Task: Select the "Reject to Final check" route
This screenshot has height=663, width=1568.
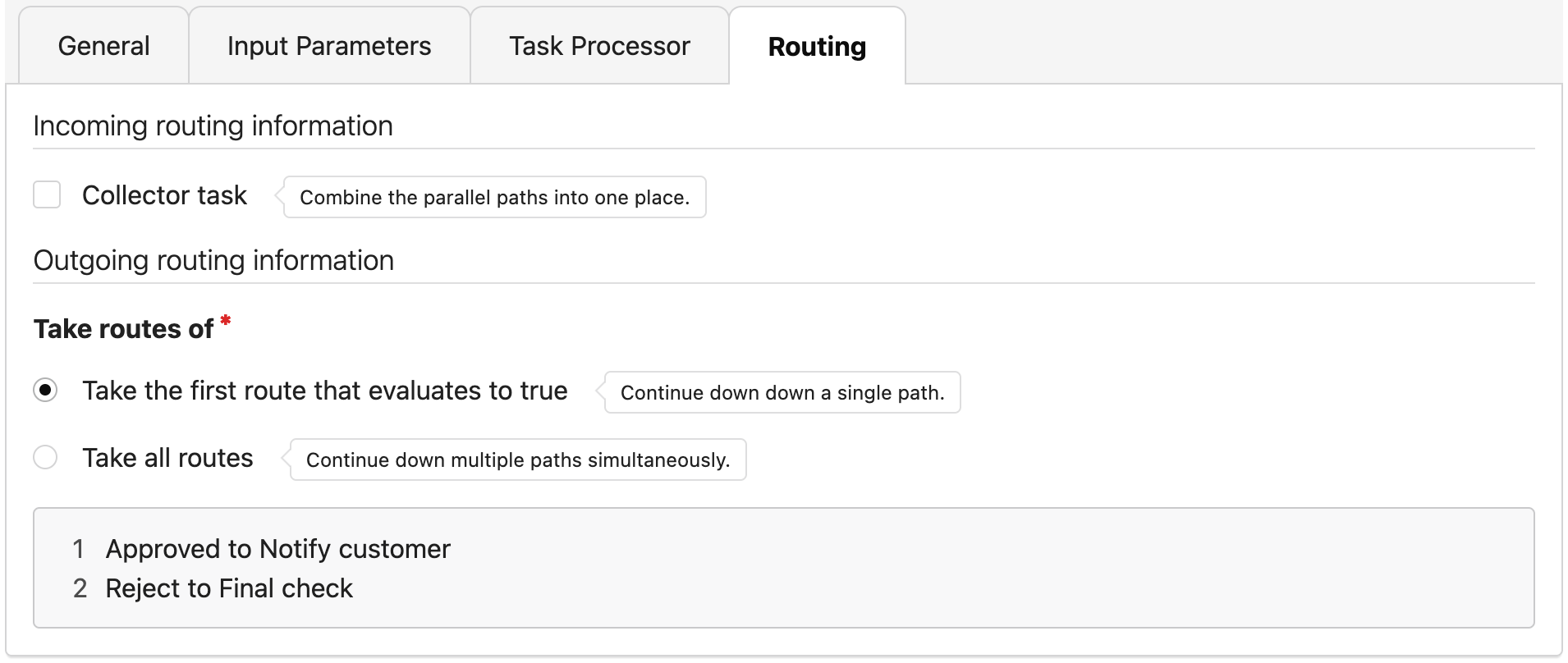Action: [x=229, y=588]
